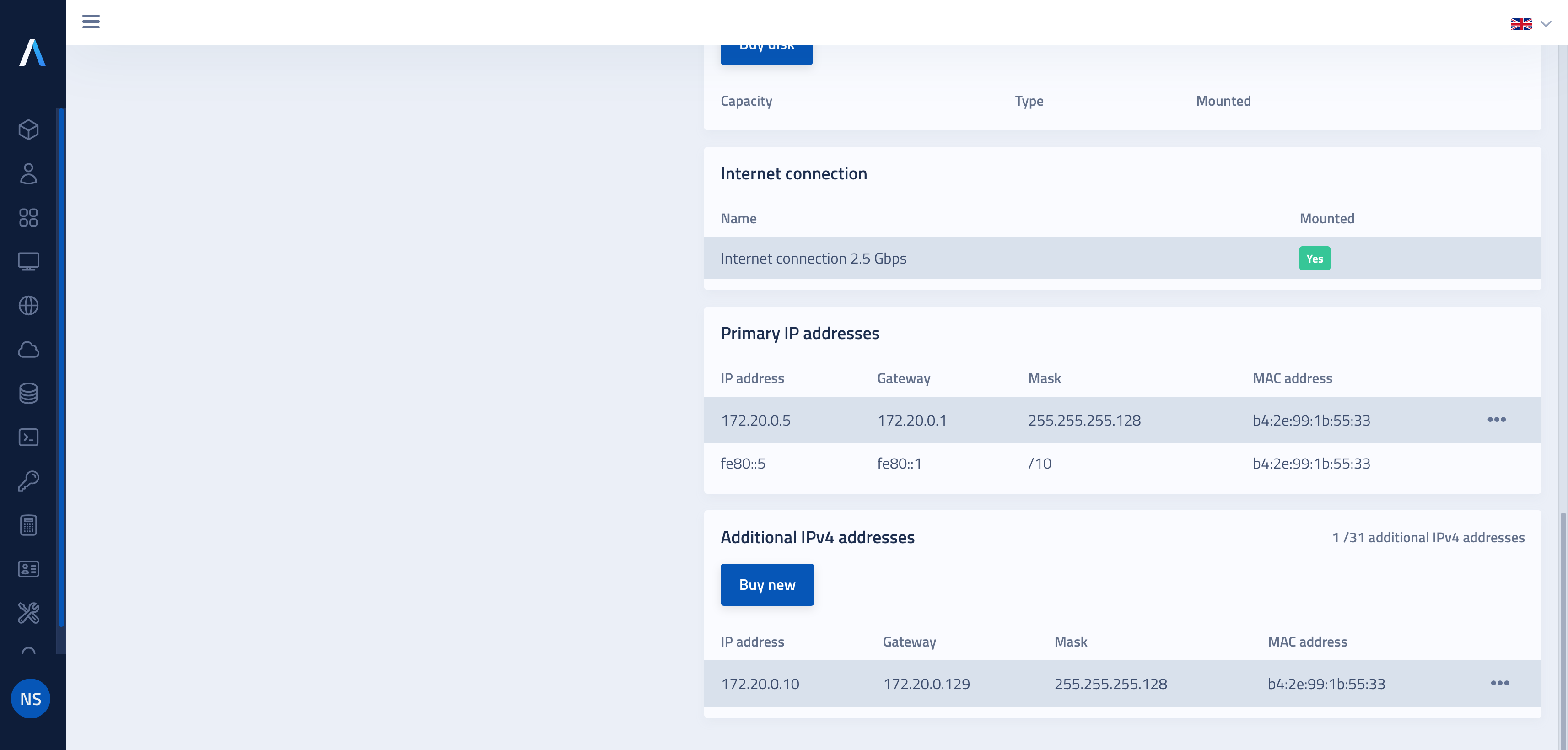This screenshot has width=1568, height=750.
Task: Open the terminal console sidebar icon
Action: pyautogui.click(x=29, y=437)
